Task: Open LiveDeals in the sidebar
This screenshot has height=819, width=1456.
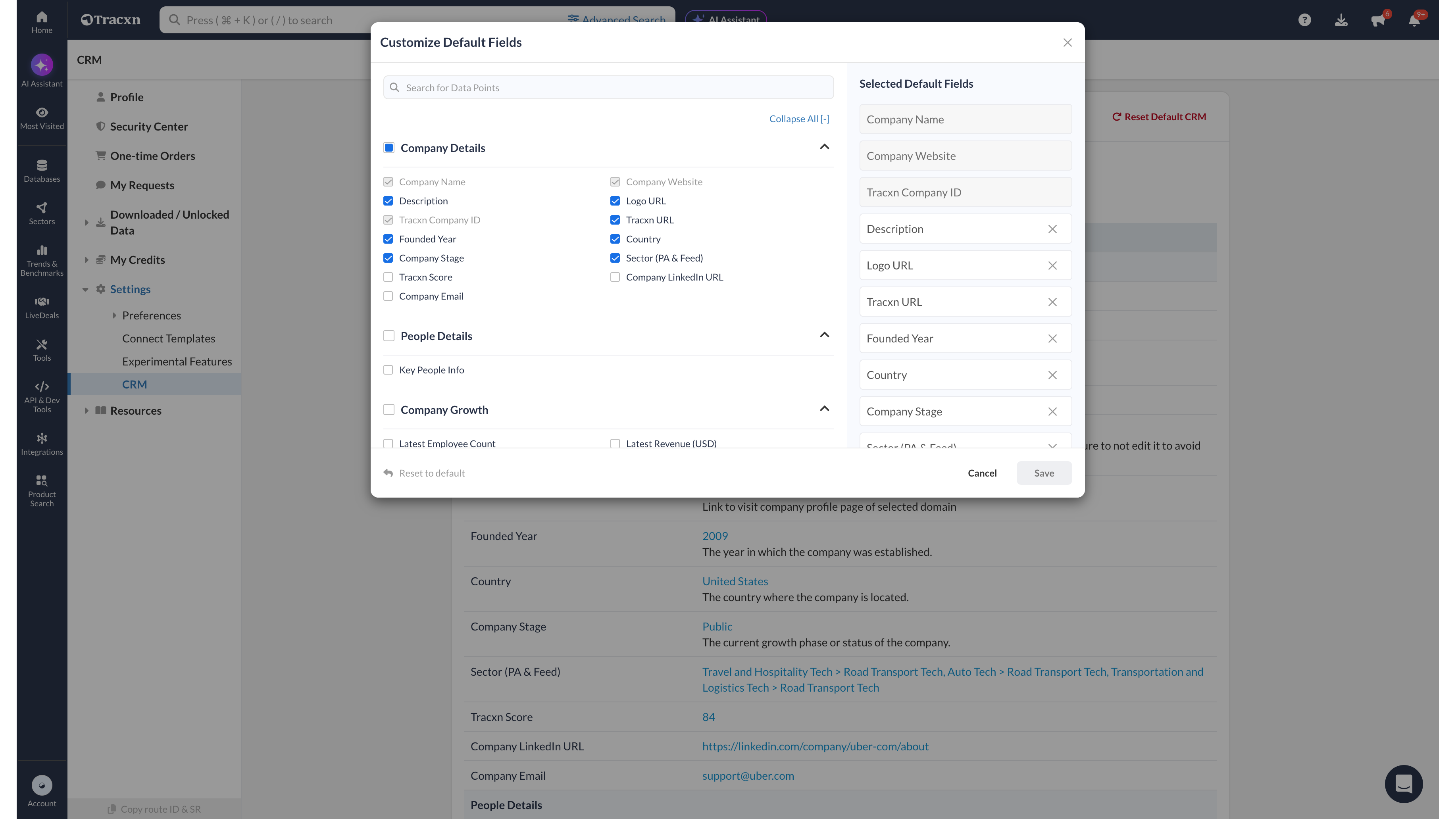Action: [42, 308]
